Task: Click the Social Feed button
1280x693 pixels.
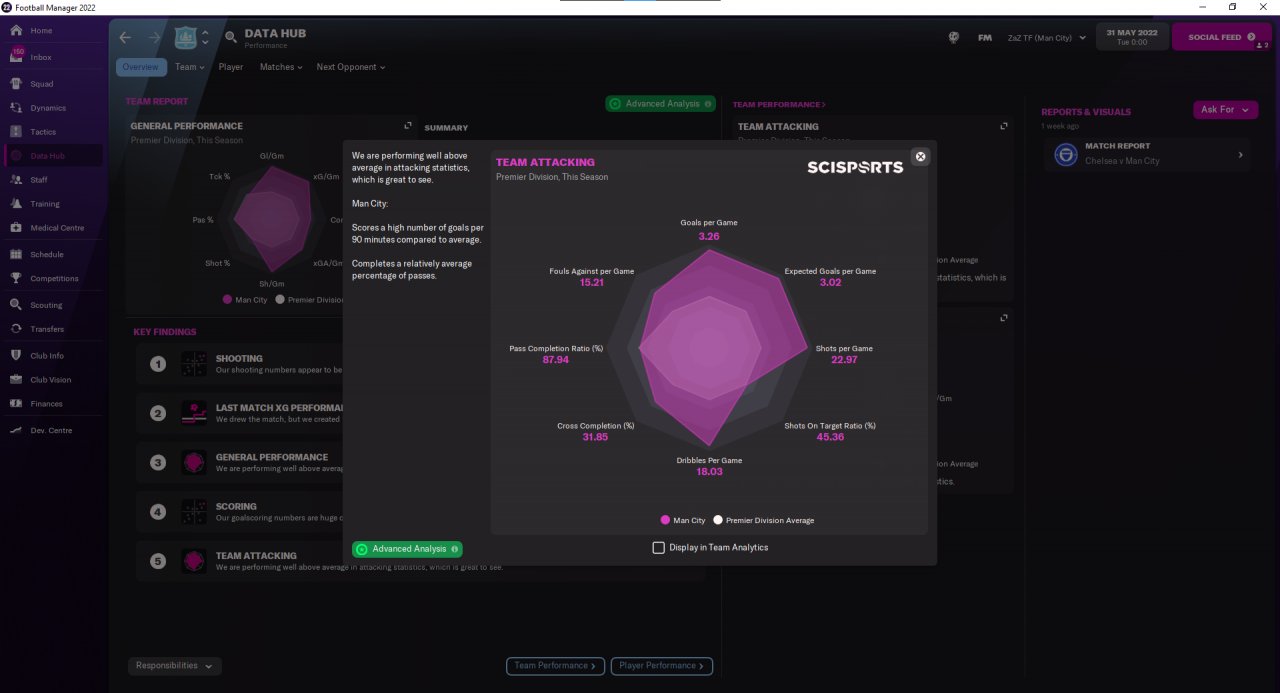Action: coord(1221,38)
